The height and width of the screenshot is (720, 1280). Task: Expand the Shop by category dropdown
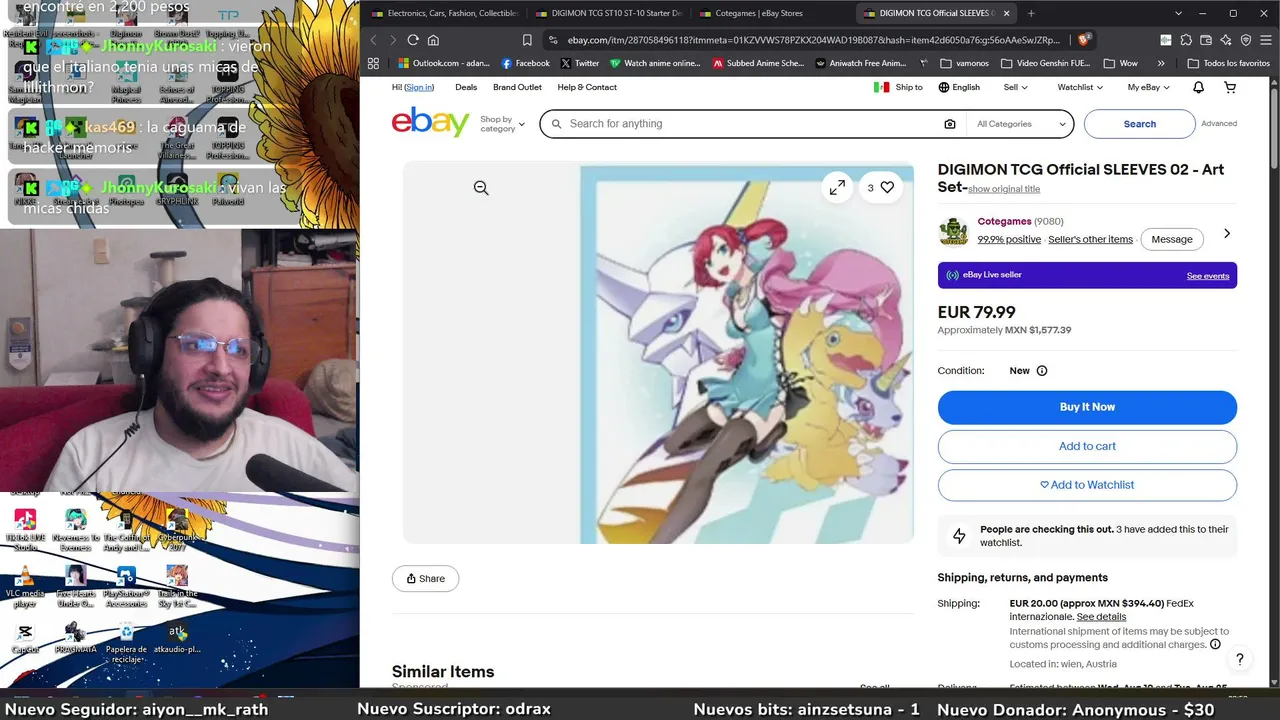pyautogui.click(x=502, y=124)
